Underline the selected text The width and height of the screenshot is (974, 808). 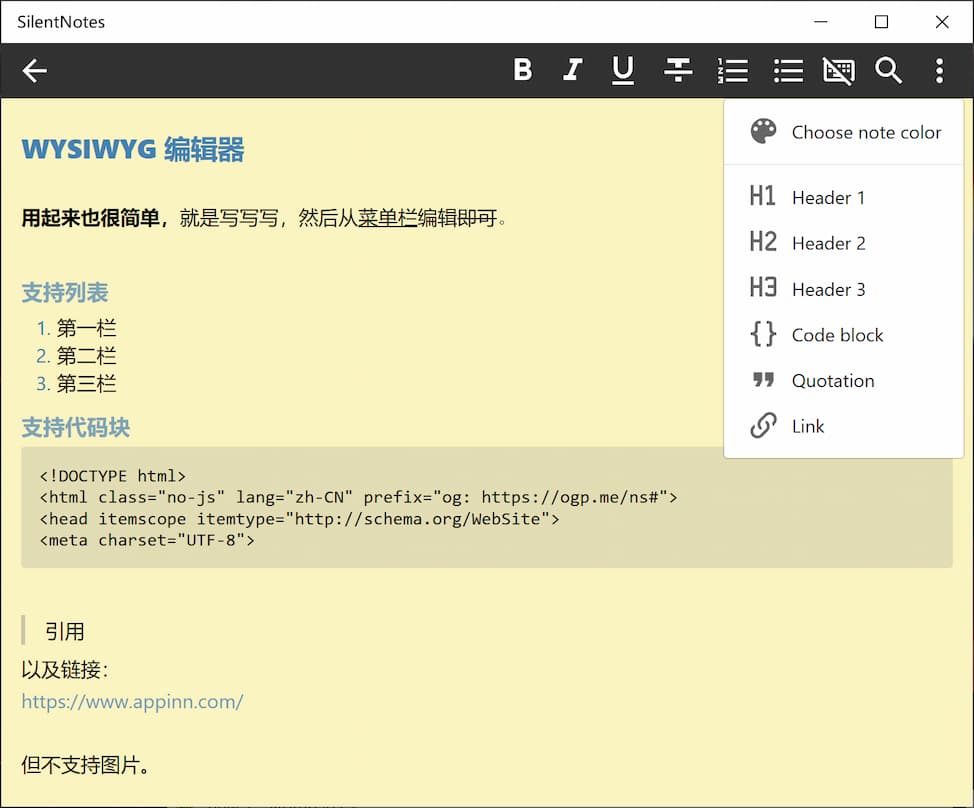(x=622, y=70)
